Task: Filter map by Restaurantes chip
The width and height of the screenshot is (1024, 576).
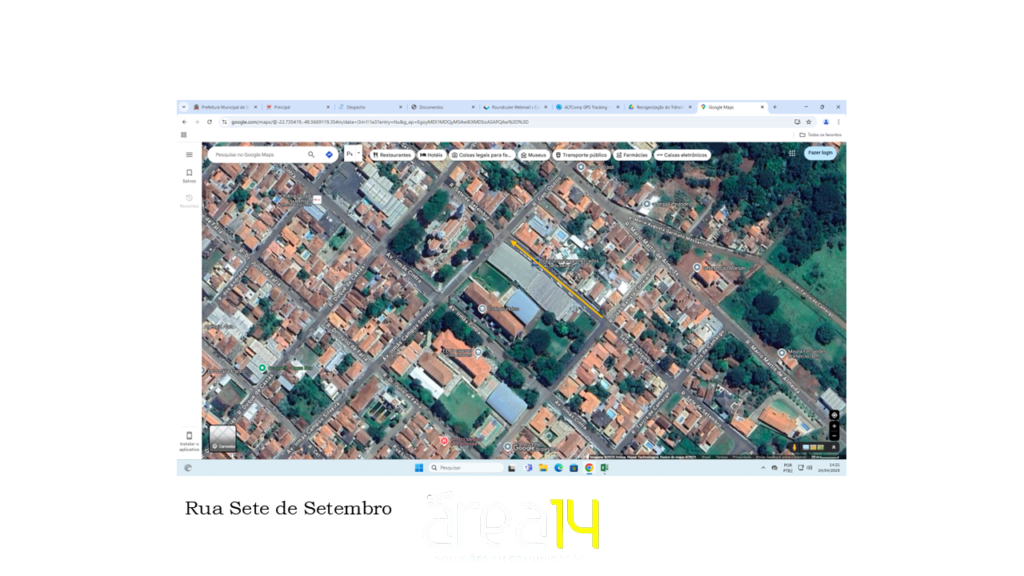Action: tap(391, 155)
